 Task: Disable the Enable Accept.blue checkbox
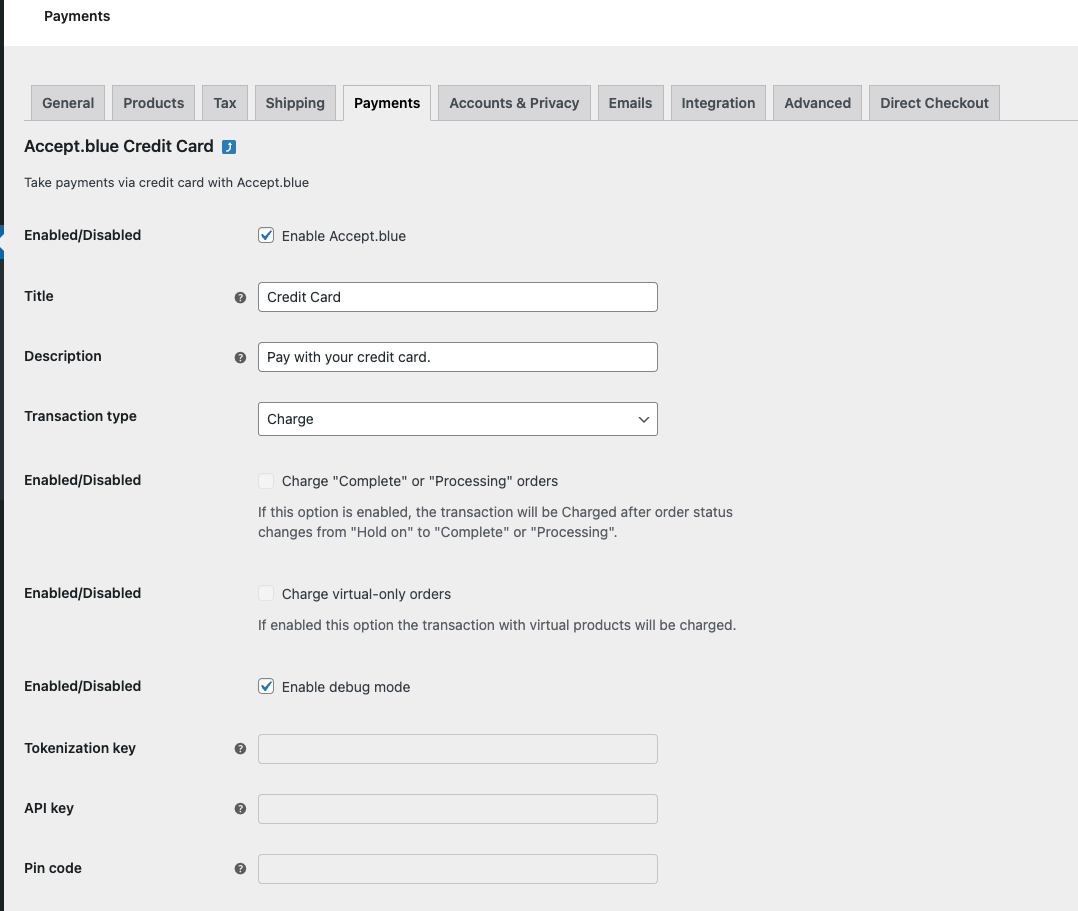[x=266, y=235]
